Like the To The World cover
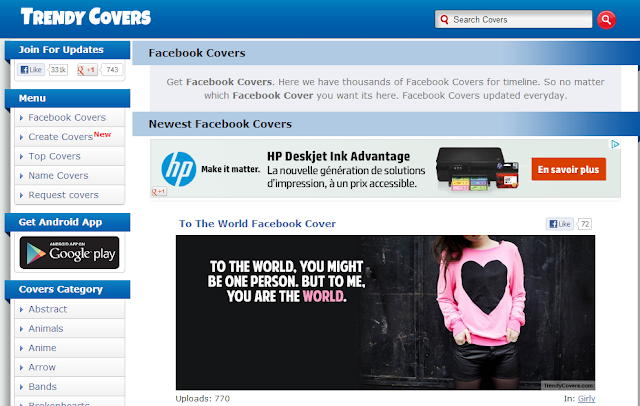 [x=560, y=224]
